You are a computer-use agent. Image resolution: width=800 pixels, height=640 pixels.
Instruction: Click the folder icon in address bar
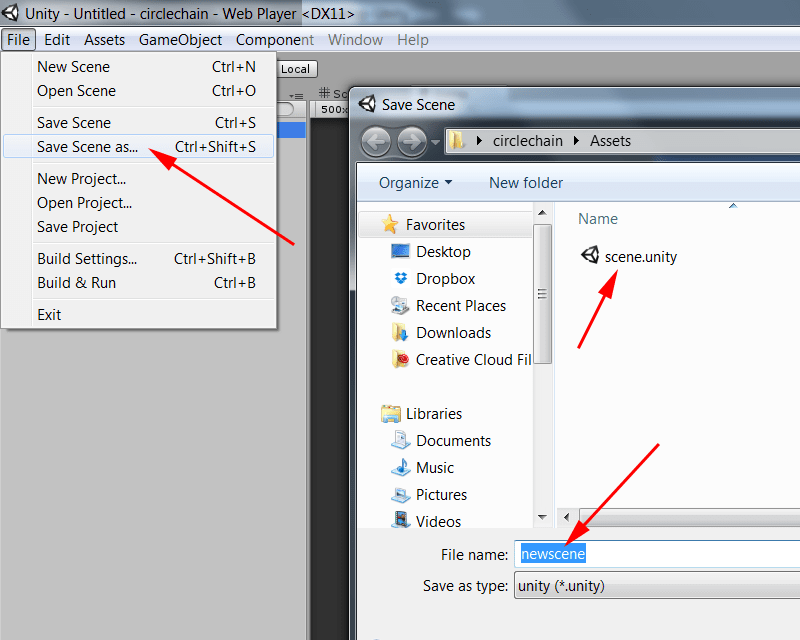(x=457, y=140)
